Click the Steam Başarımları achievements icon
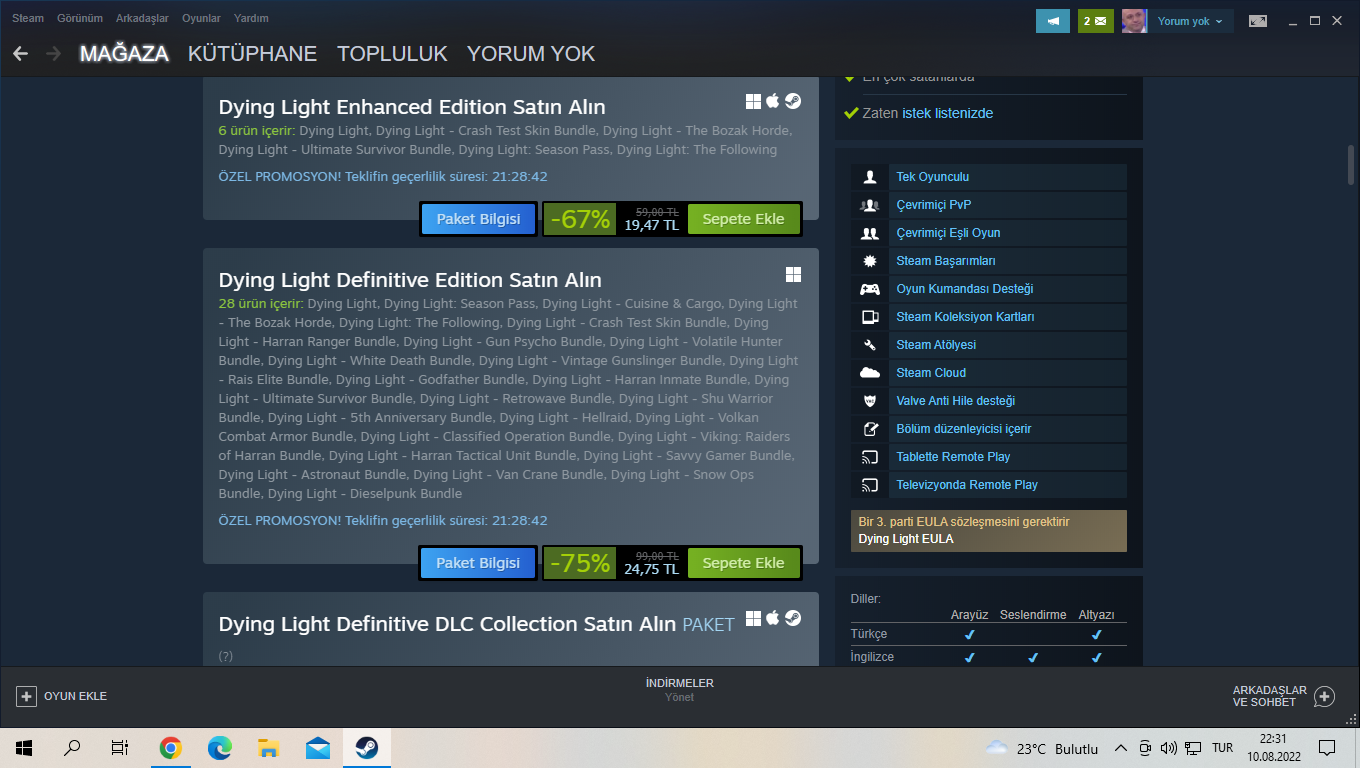1360x768 pixels. click(x=870, y=261)
